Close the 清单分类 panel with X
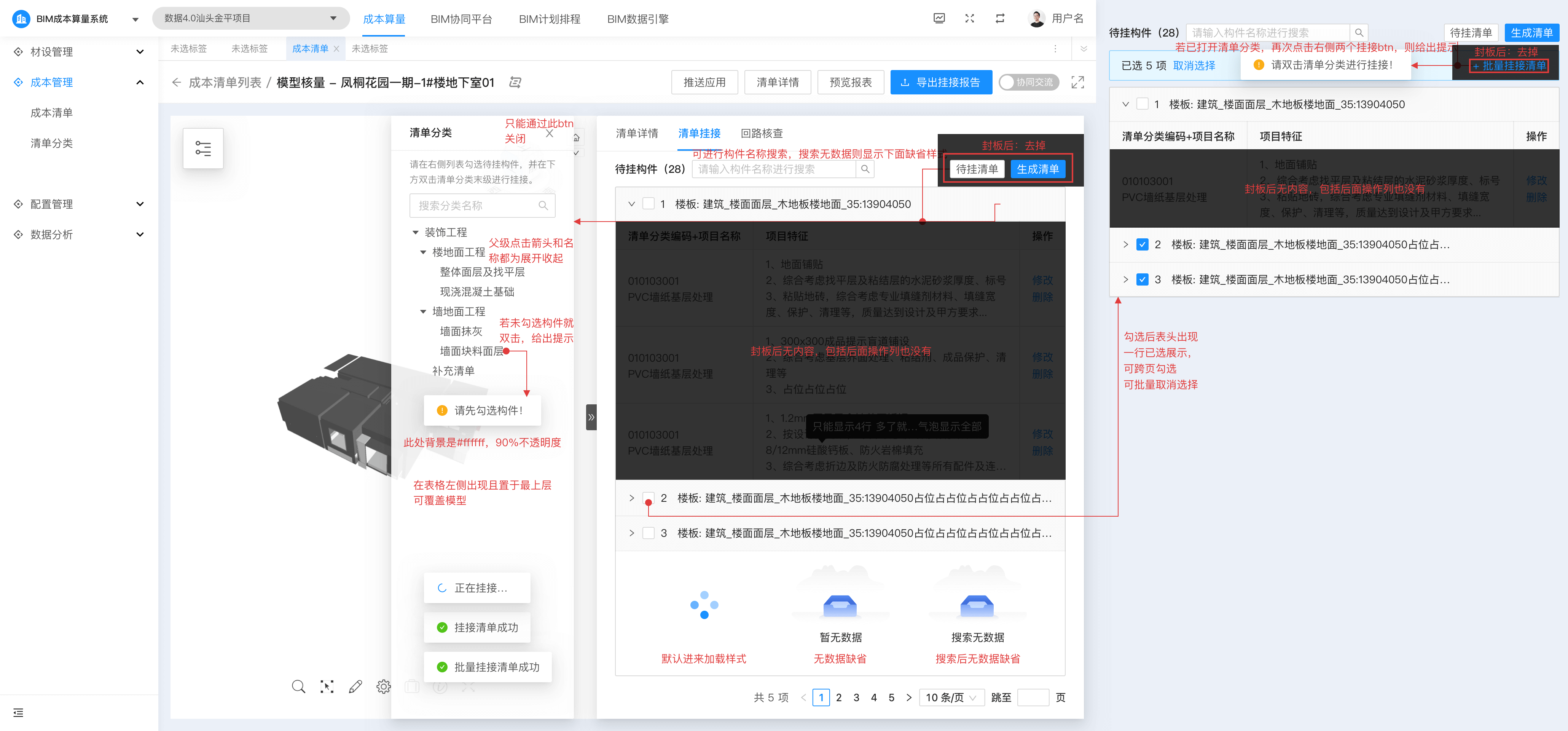The image size is (1568, 731). 550,133
